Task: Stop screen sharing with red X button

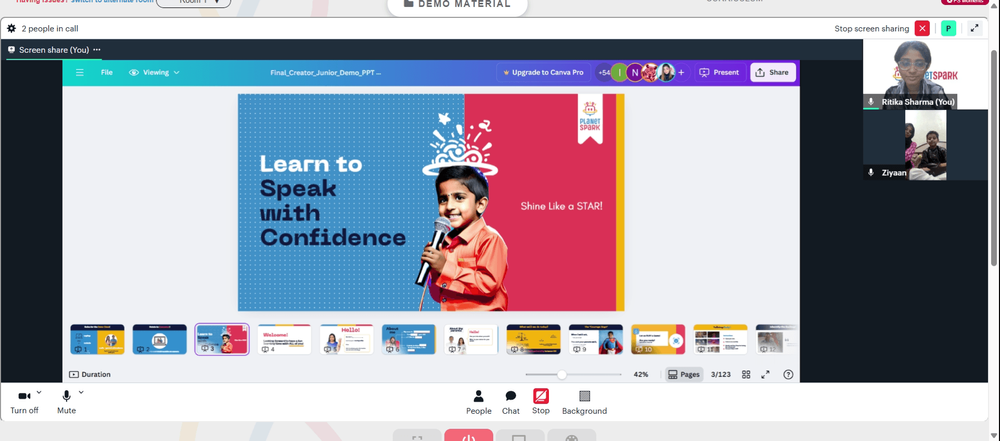Action: pyautogui.click(x=922, y=28)
